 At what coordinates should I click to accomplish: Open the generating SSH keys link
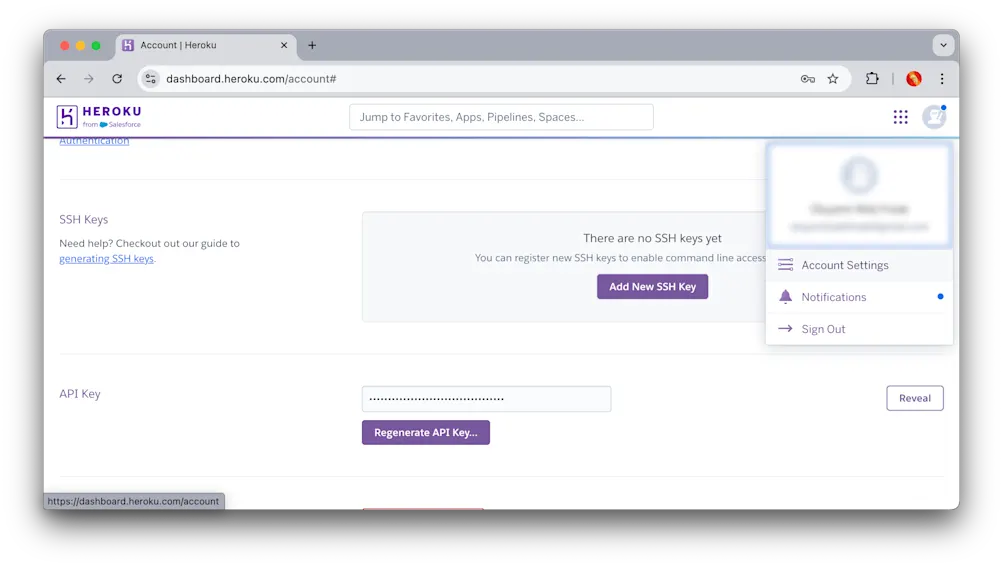click(x=106, y=259)
